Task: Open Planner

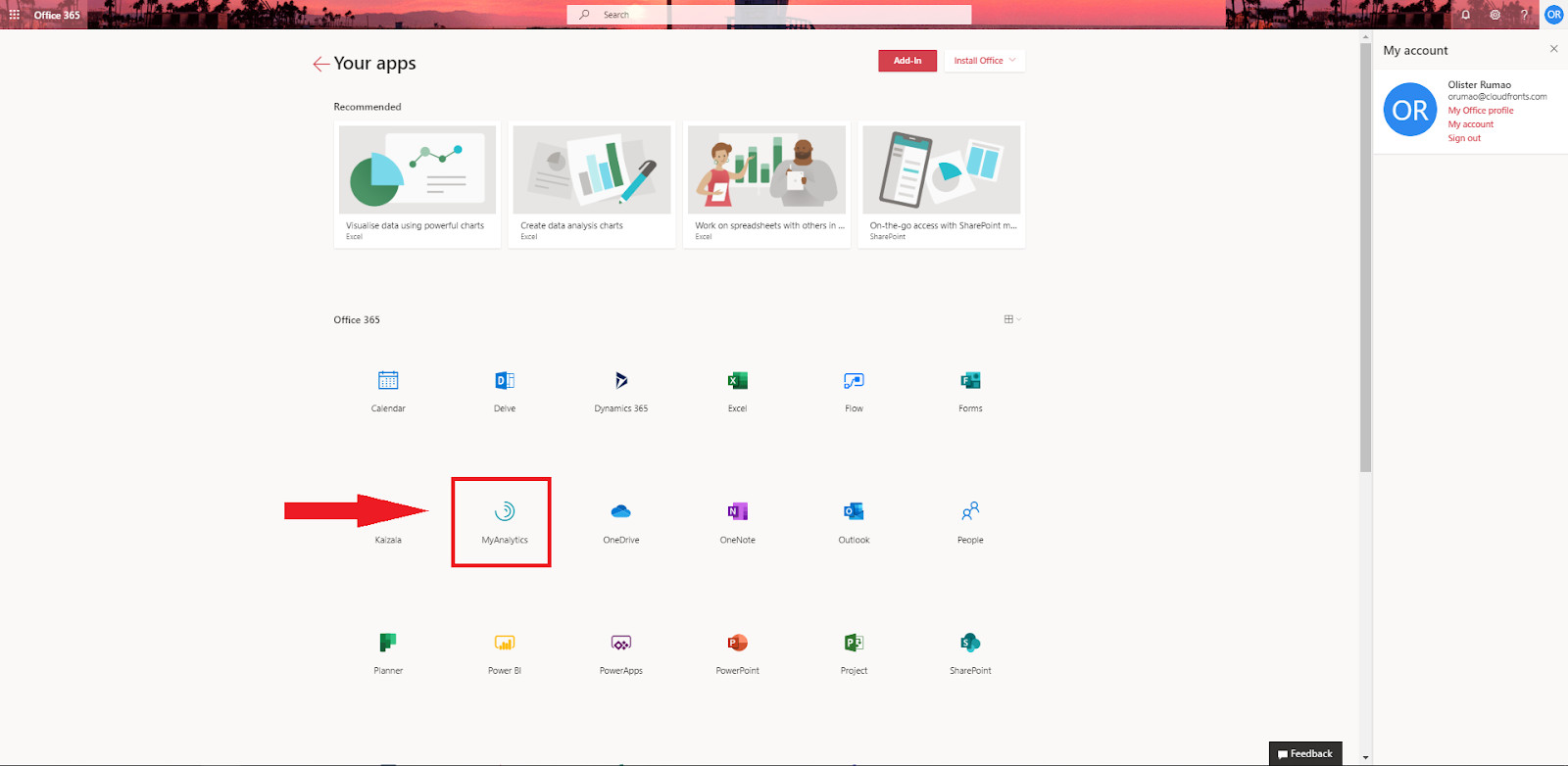Action: [388, 653]
